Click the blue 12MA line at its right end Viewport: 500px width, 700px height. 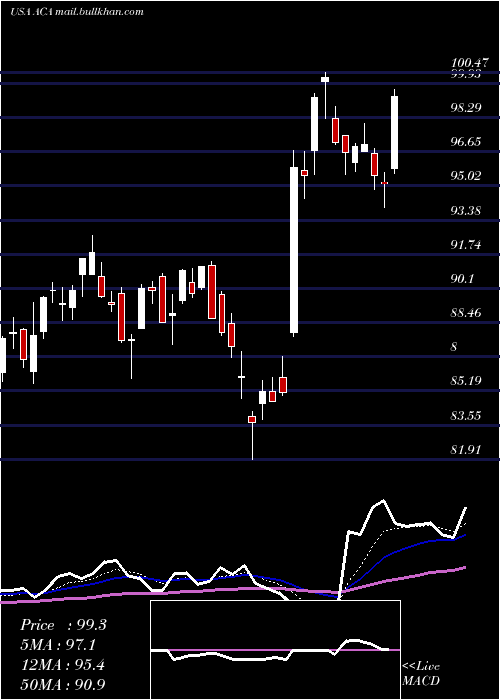tap(463, 535)
